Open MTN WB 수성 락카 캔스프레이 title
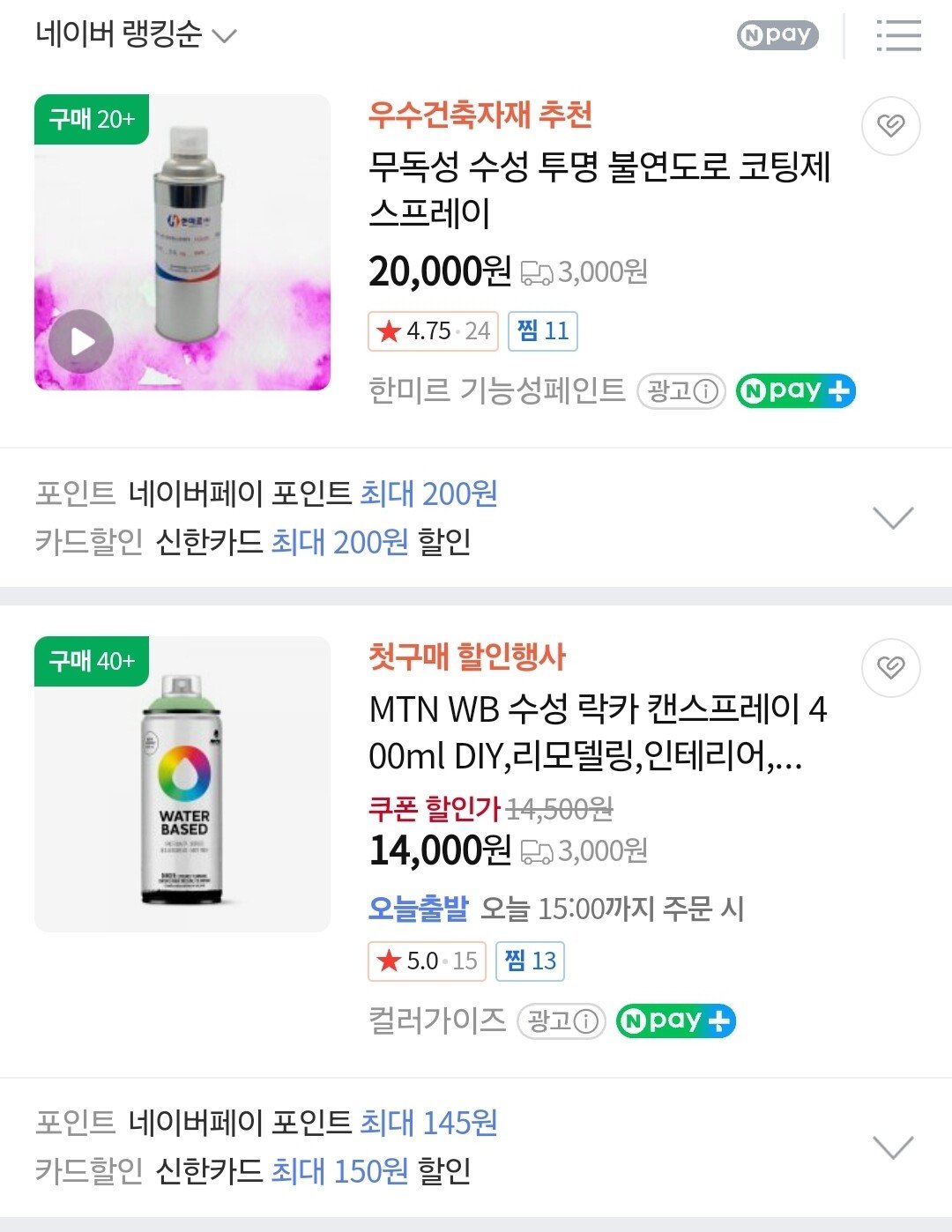Viewport: 952px width, 1232px height. [598, 732]
